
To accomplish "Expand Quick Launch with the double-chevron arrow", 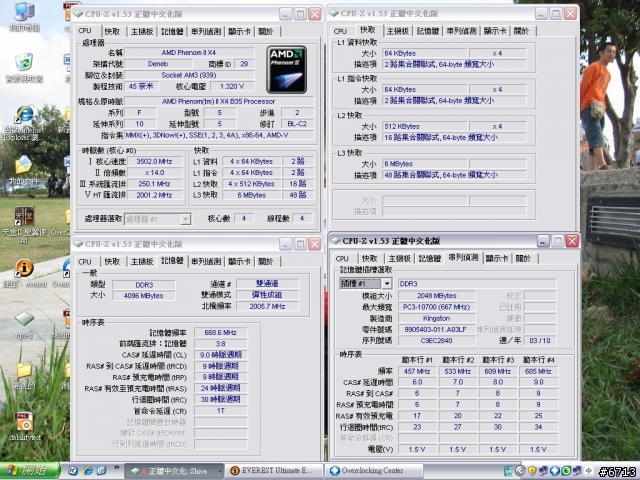I will point(116,468).
